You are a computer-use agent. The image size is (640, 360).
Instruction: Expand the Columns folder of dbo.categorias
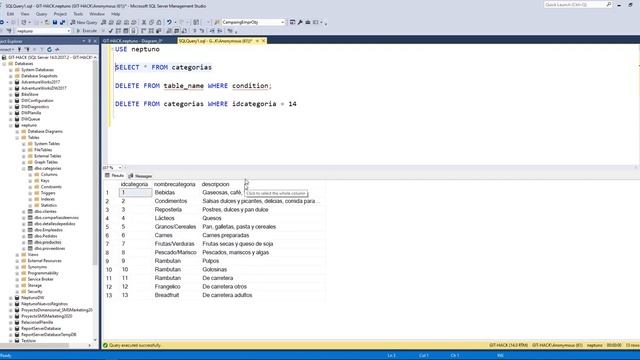point(31,174)
